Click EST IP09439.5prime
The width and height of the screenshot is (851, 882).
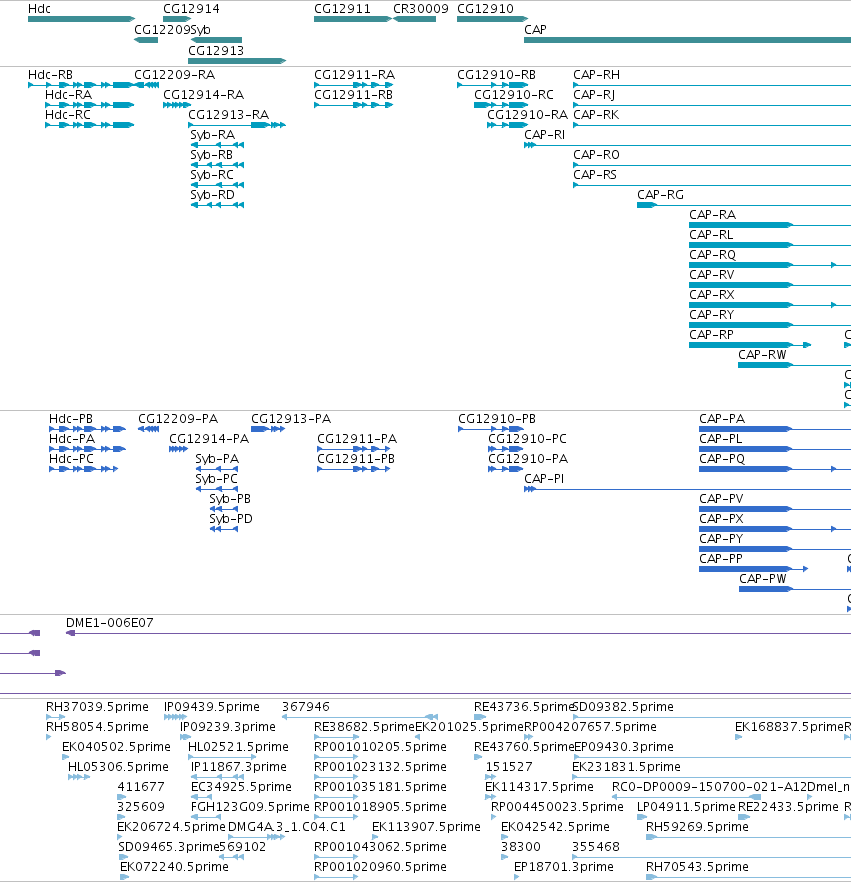pyautogui.click(x=175, y=717)
